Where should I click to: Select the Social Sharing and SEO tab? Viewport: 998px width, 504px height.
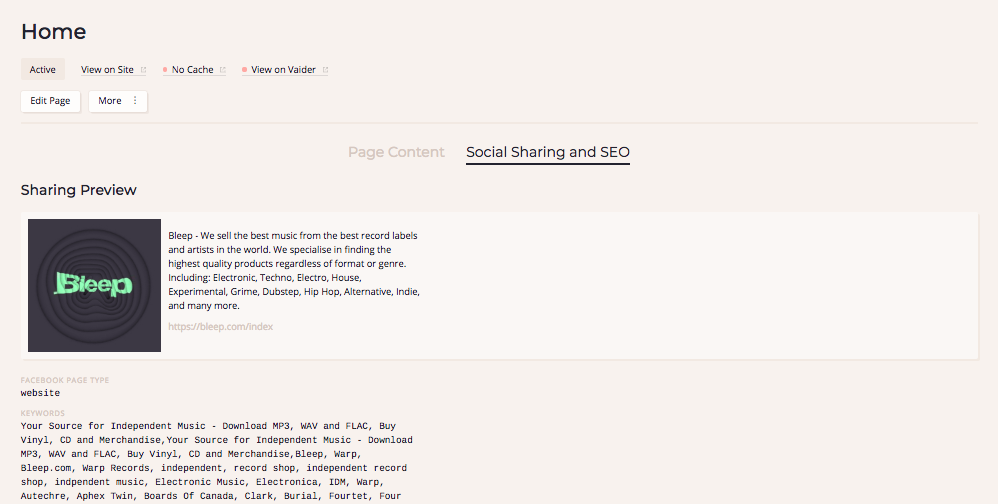(547, 152)
